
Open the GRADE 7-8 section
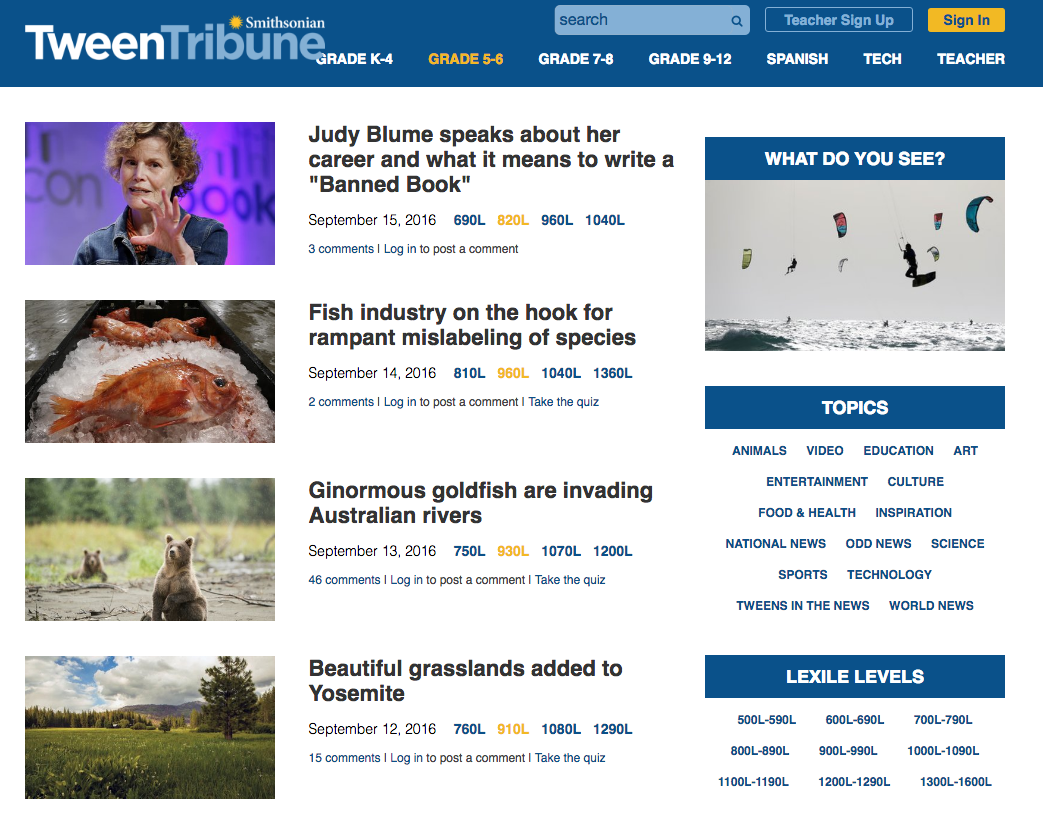pyautogui.click(x=575, y=59)
